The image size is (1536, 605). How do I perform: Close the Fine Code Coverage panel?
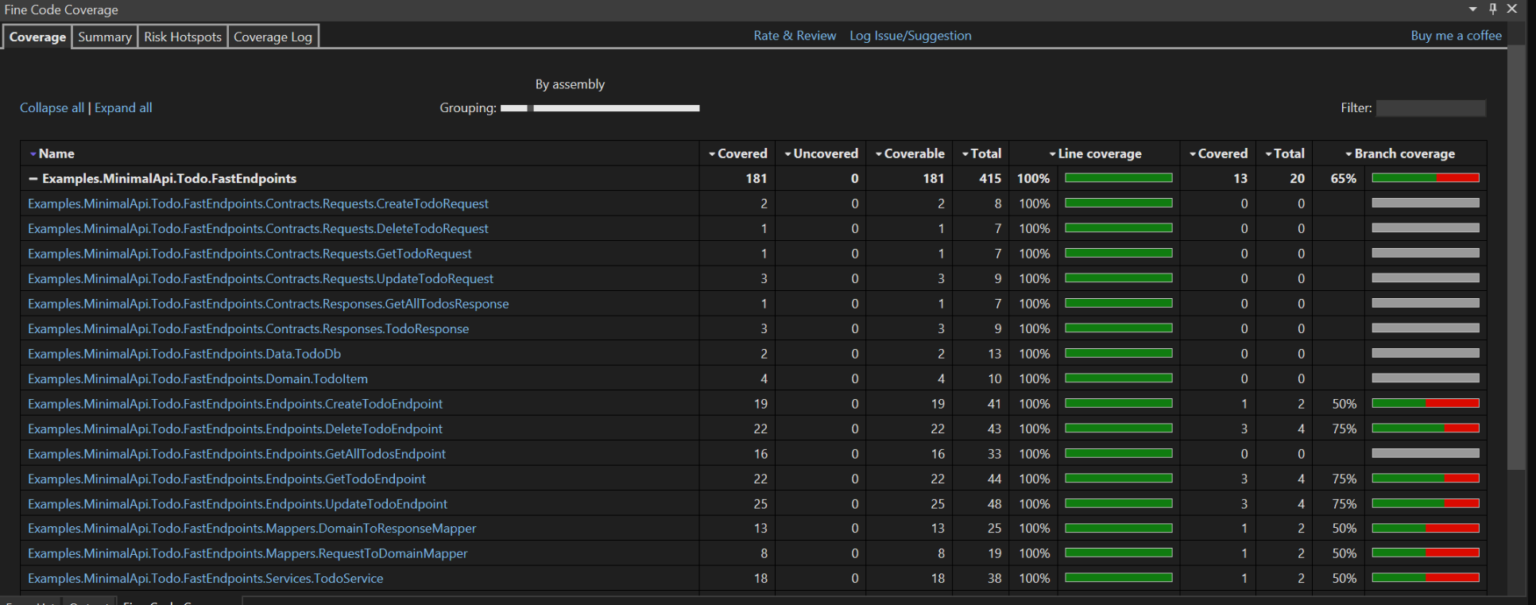click(1512, 9)
